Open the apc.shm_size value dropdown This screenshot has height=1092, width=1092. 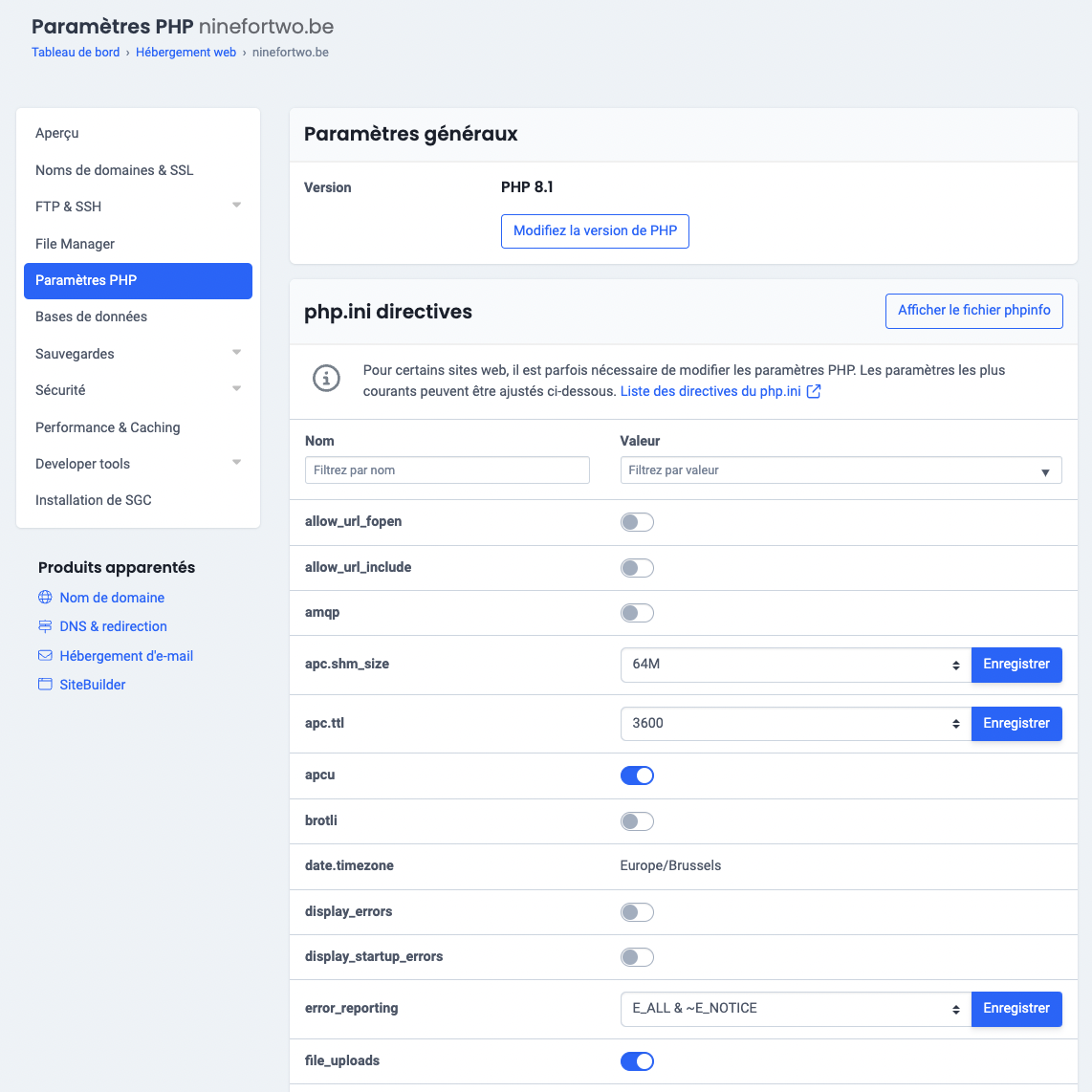click(795, 665)
